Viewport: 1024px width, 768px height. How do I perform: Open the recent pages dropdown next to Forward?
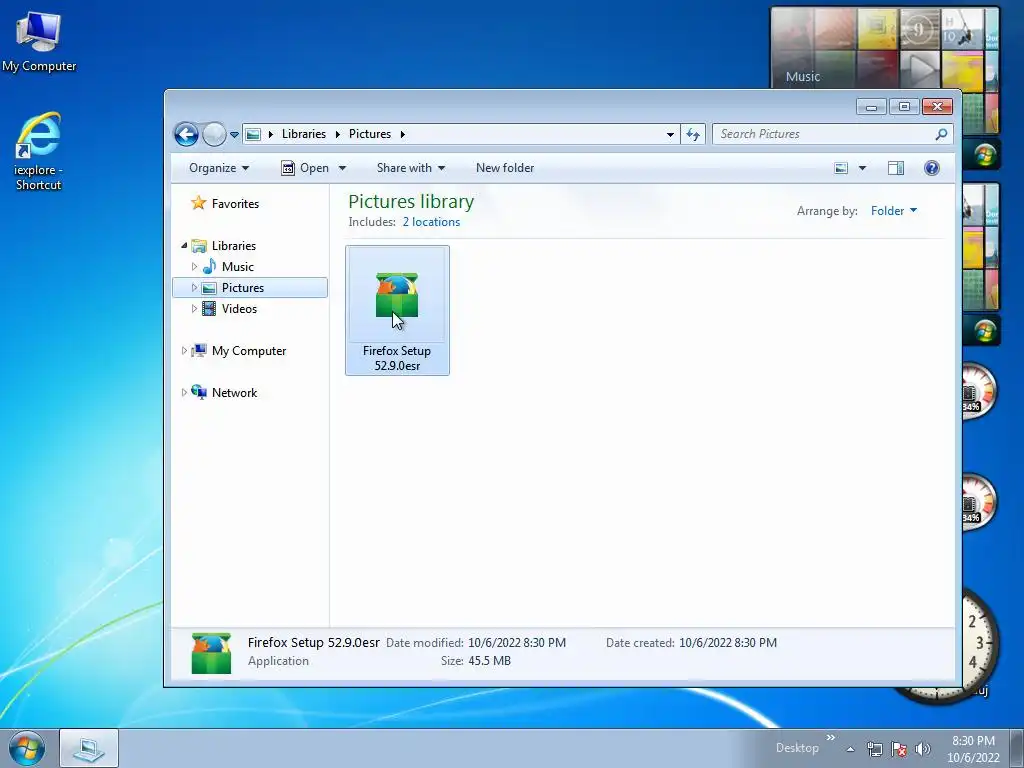tap(234, 135)
